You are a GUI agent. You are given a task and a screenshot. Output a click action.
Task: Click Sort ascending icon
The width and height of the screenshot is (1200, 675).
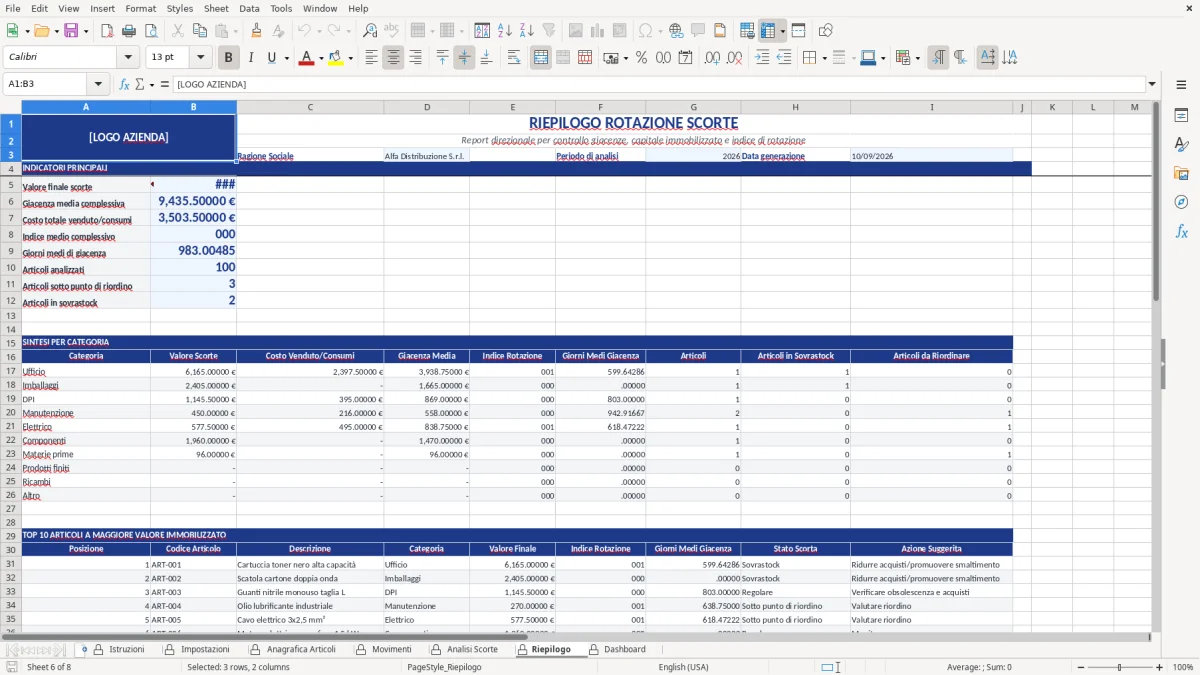pyautogui.click(x=504, y=31)
